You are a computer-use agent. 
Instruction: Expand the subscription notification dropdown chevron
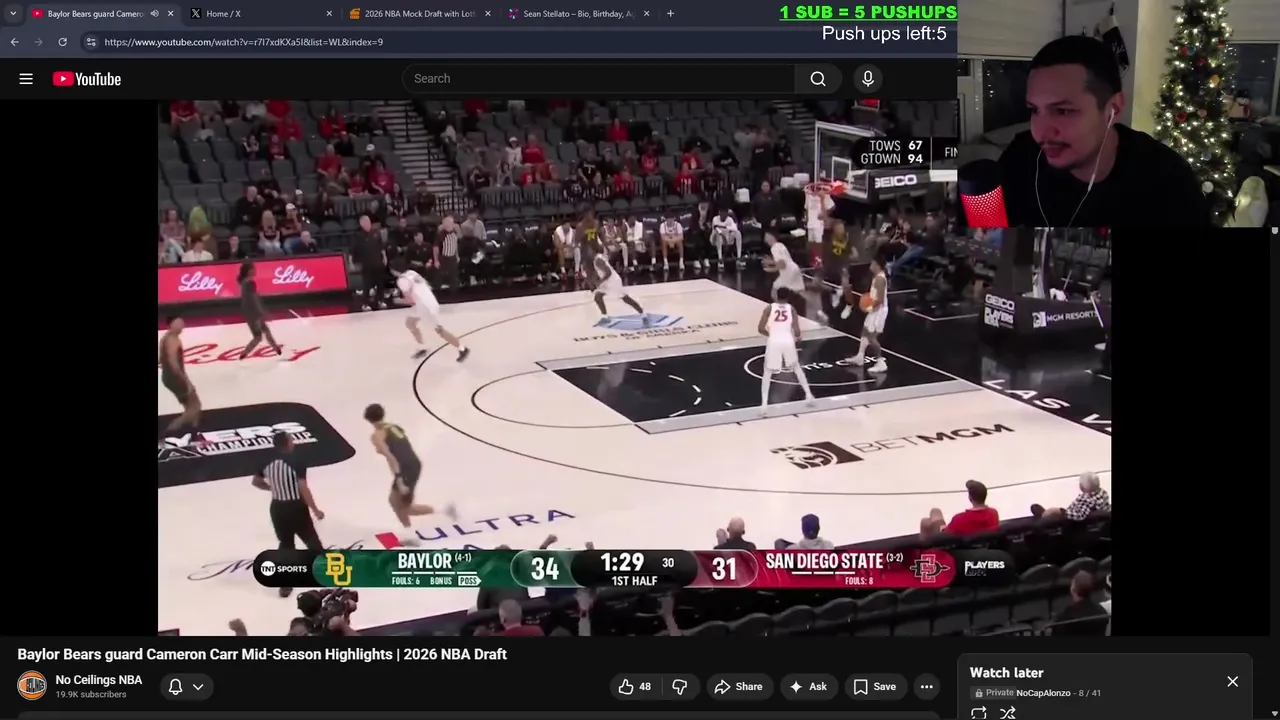tap(198, 687)
